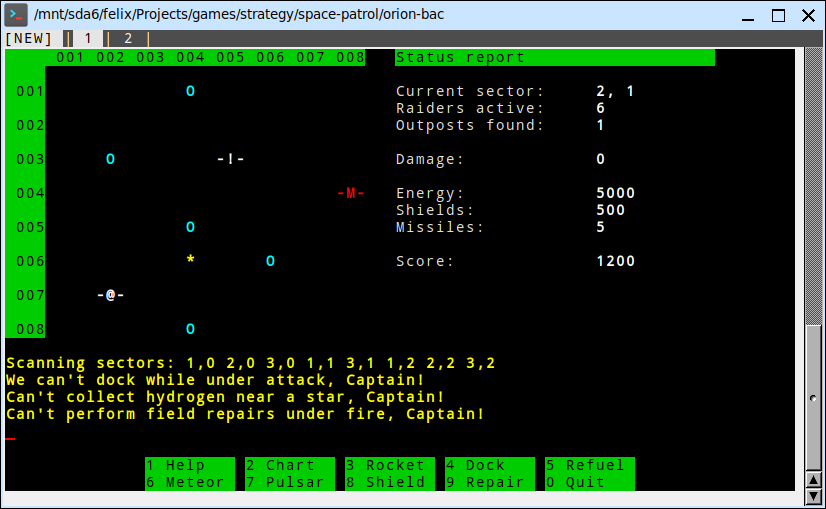
Task: Click the Energy value 5000
Action: click(x=615, y=193)
